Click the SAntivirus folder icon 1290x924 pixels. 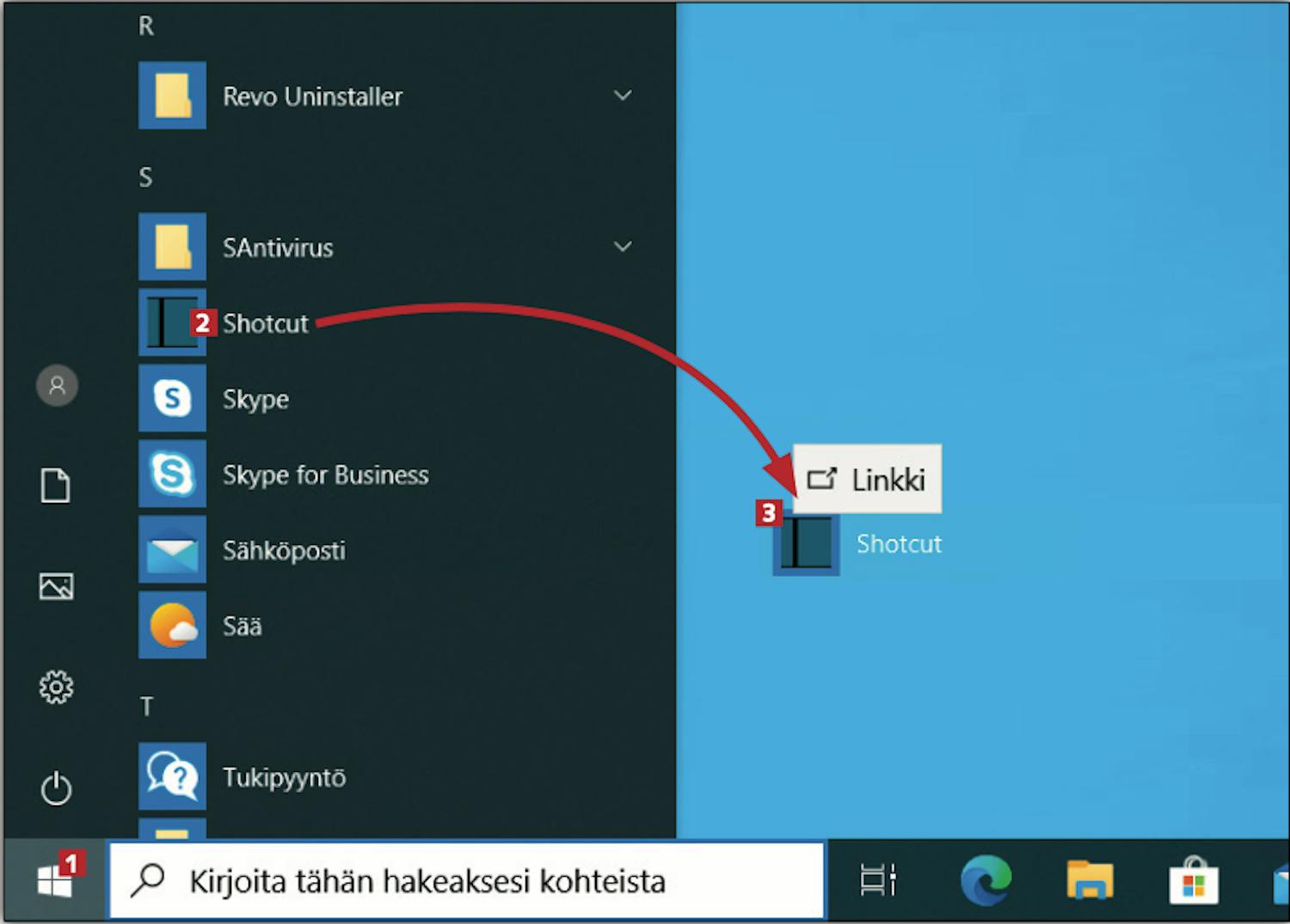point(172,247)
